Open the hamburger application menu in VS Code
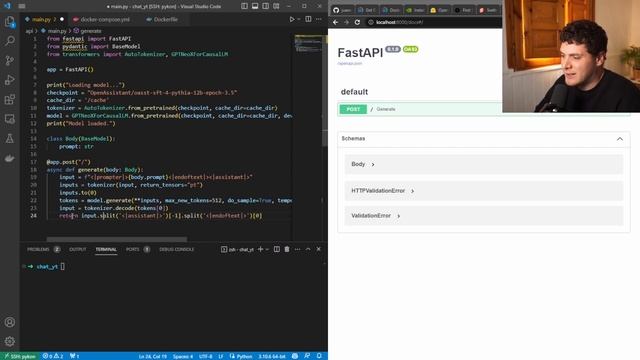640x360 pixels. pyautogui.click(x=22, y=6)
